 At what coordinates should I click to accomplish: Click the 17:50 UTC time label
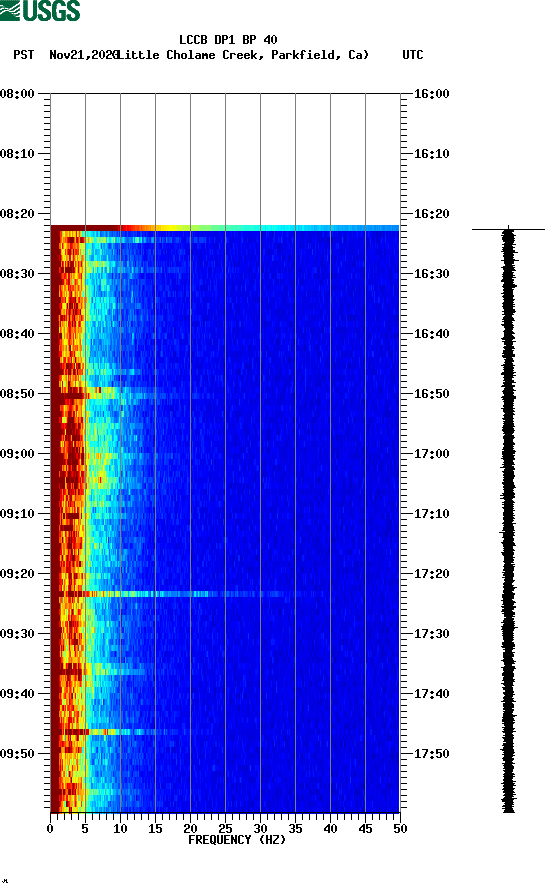(x=431, y=754)
